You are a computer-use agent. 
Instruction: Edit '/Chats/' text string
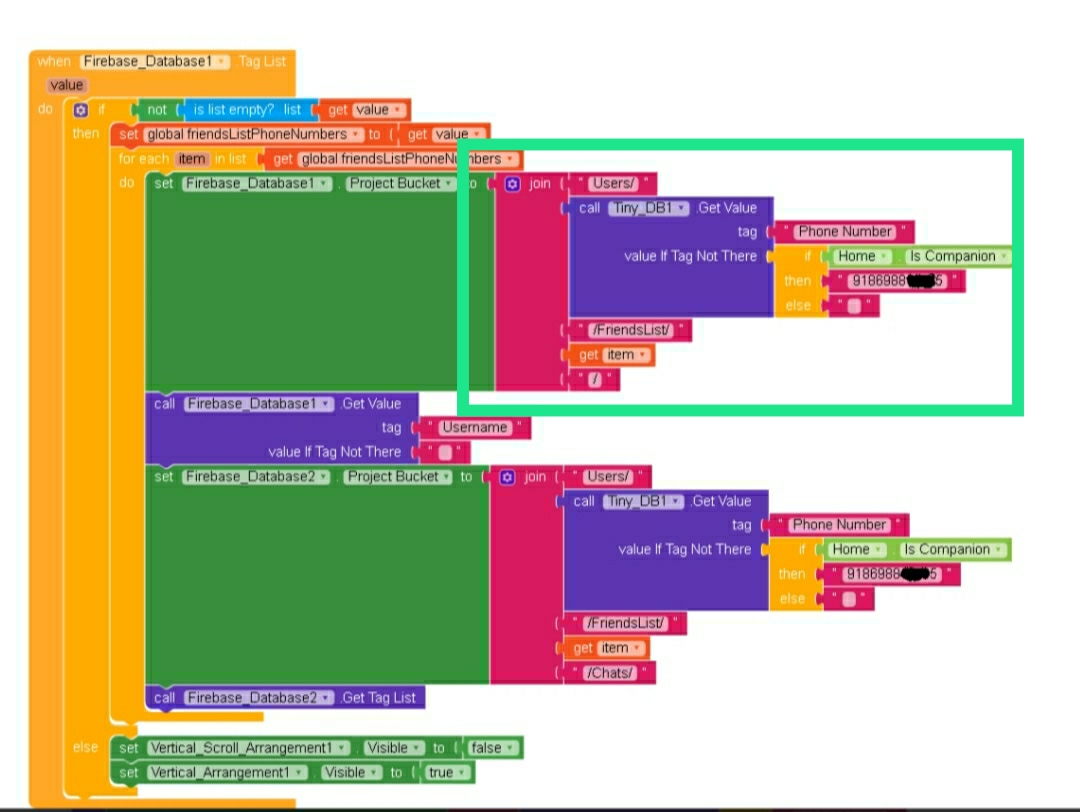pos(610,673)
